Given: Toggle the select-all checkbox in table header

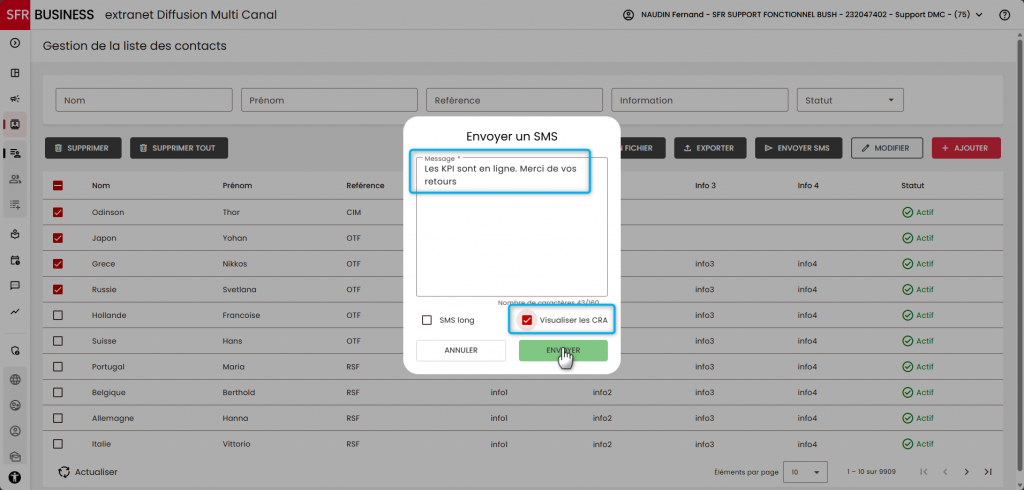Looking at the screenshot, I should tap(58, 186).
